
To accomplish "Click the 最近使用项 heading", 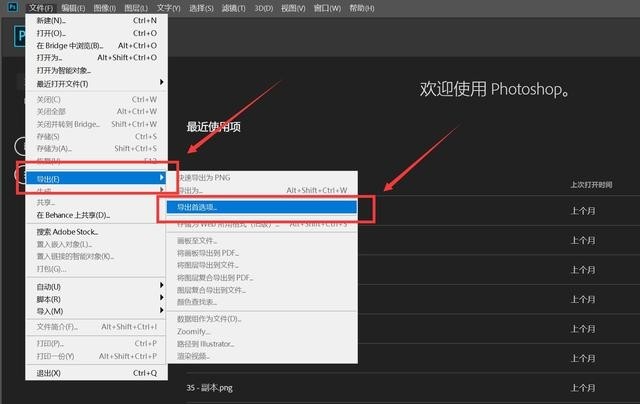I will click(x=213, y=127).
